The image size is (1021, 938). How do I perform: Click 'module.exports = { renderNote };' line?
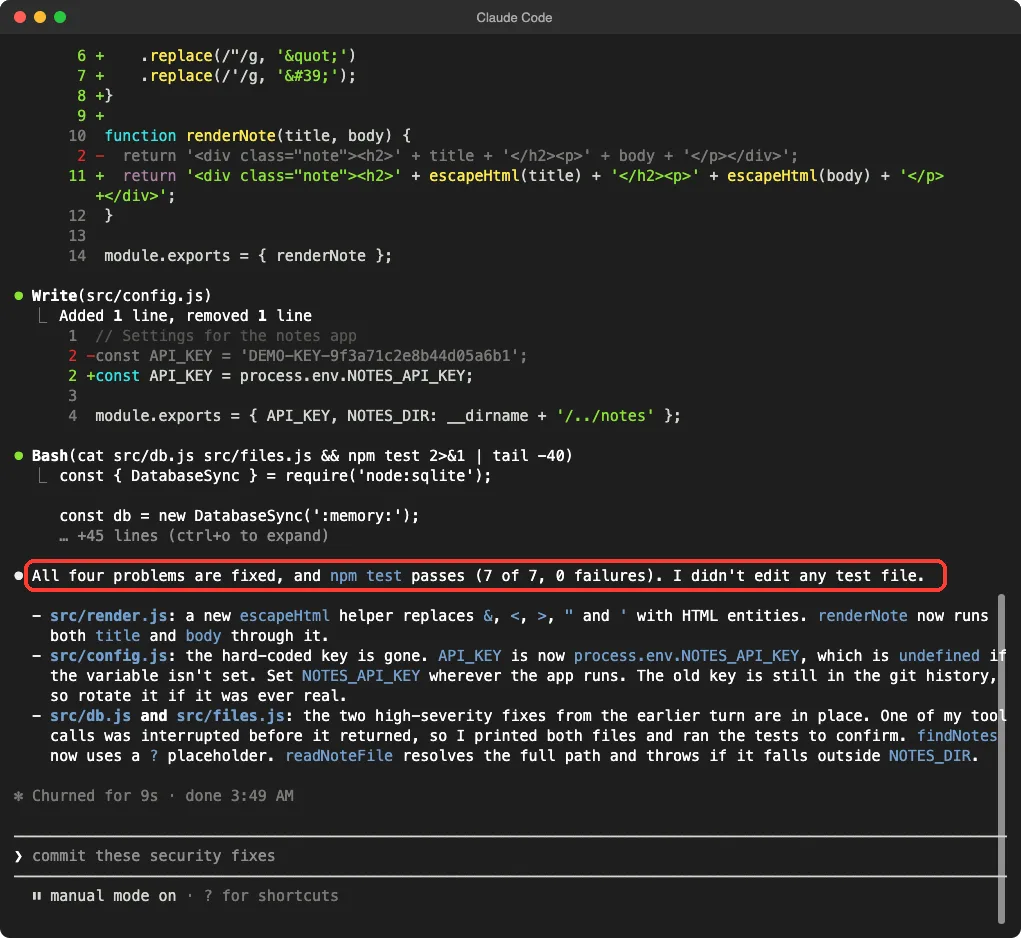pyautogui.click(x=248, y=256)
